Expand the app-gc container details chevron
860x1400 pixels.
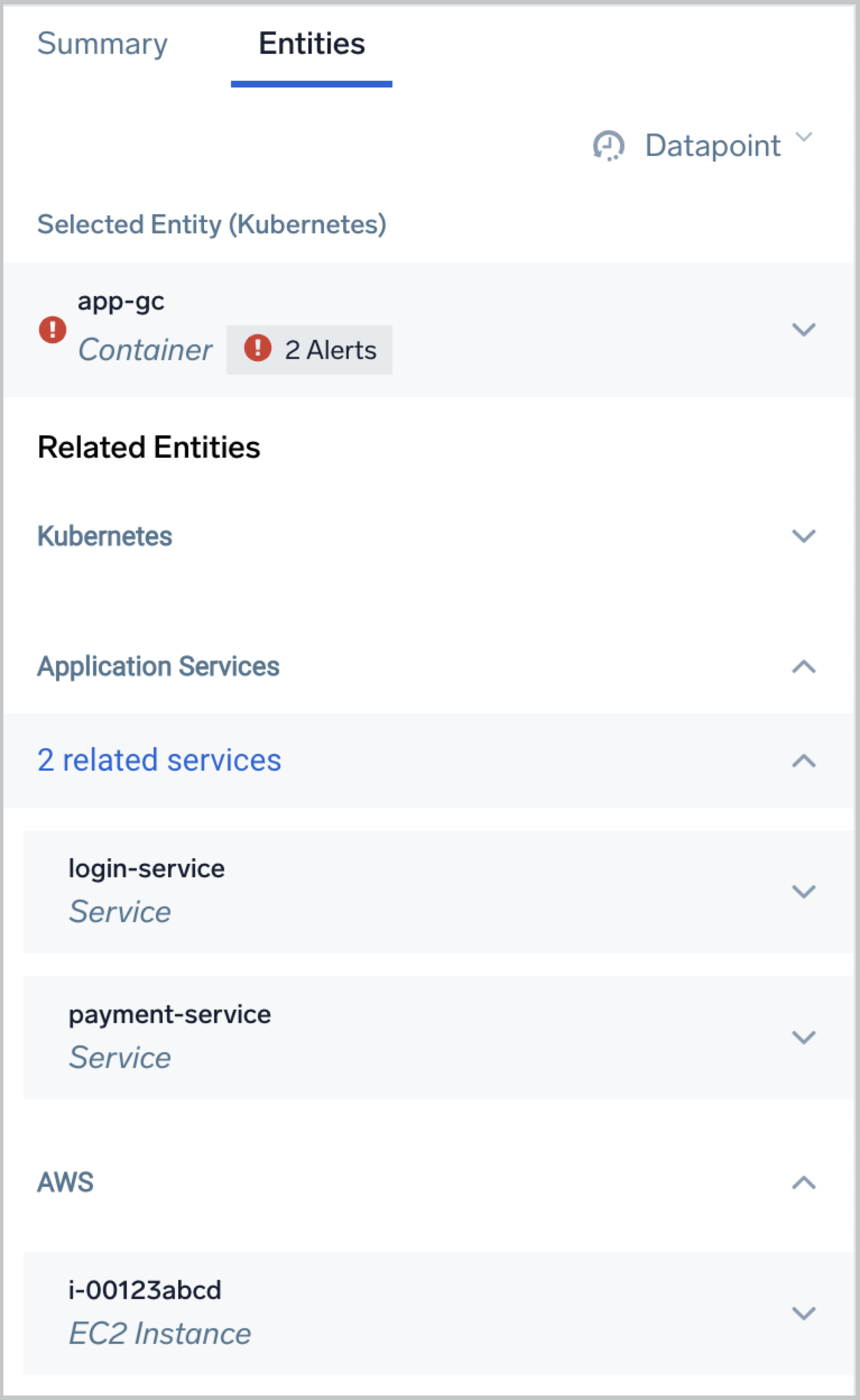coord(804,329)
